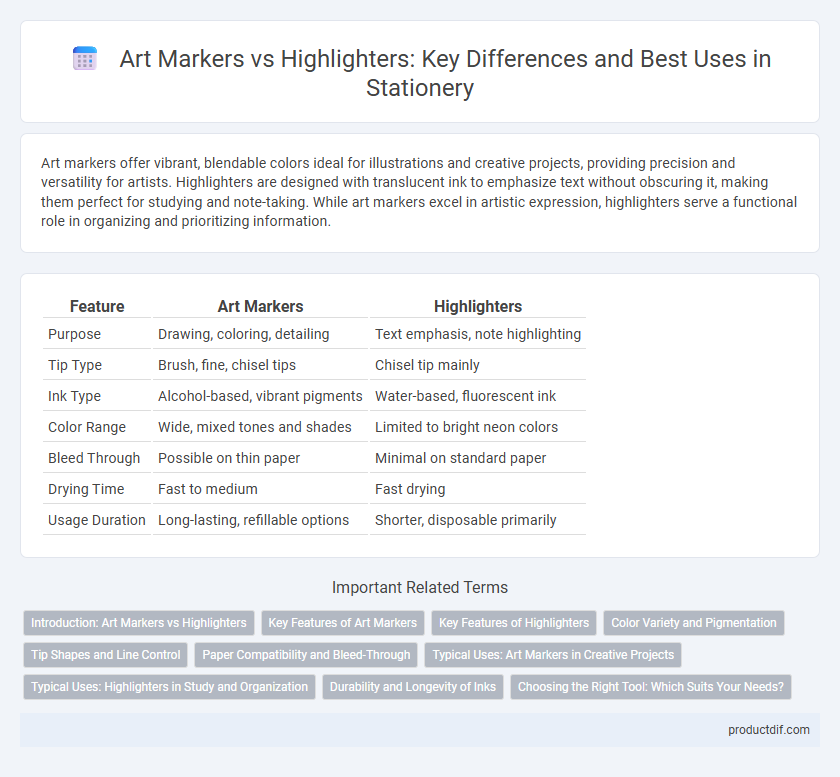Click the 'Minimal on standard paper' cell
The width and height of the screenshot is (840, 777).
(x=460, y=459)
